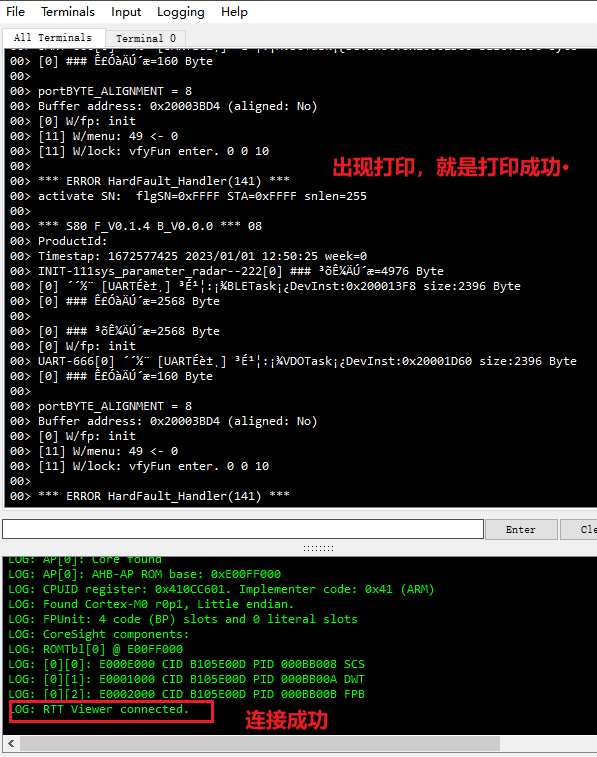
Task: Click the horizontal scrollbar left arrow
Action: pos(11,743)
